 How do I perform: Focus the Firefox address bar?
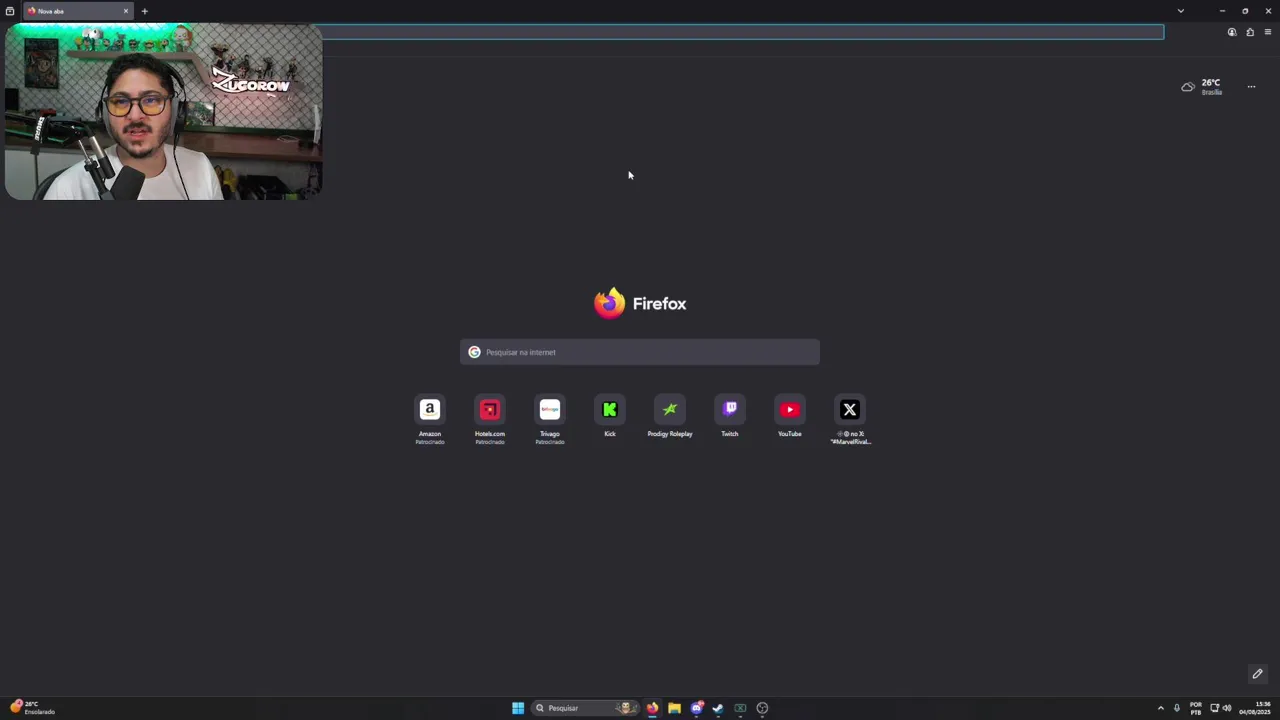coord(742,32)
